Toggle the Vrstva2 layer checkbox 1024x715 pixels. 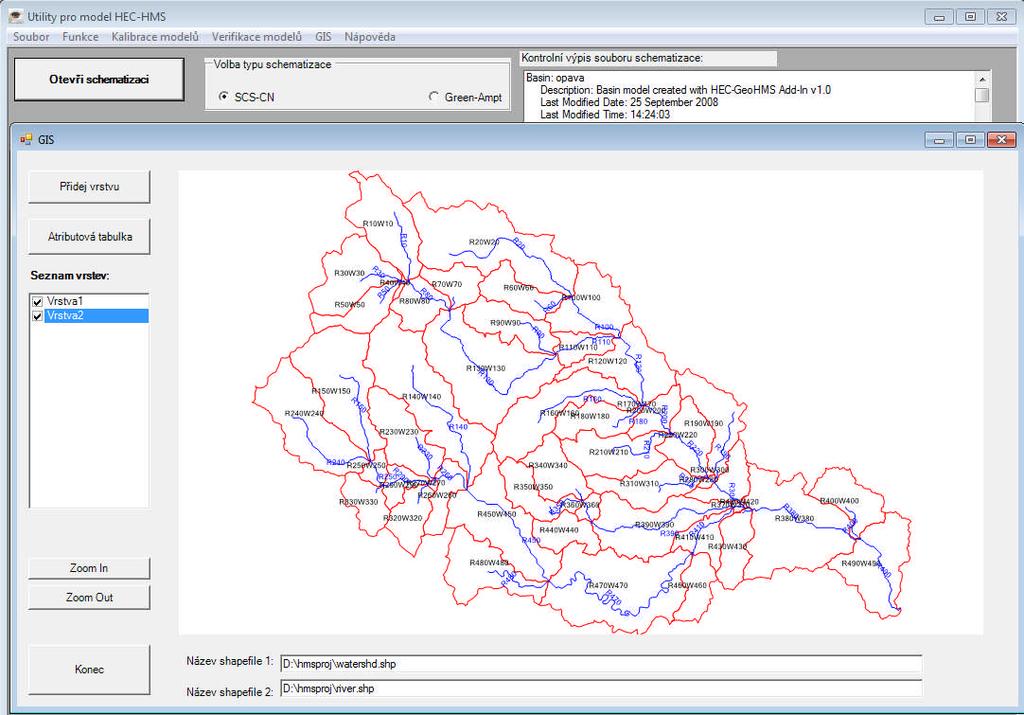tap(37, 316)
